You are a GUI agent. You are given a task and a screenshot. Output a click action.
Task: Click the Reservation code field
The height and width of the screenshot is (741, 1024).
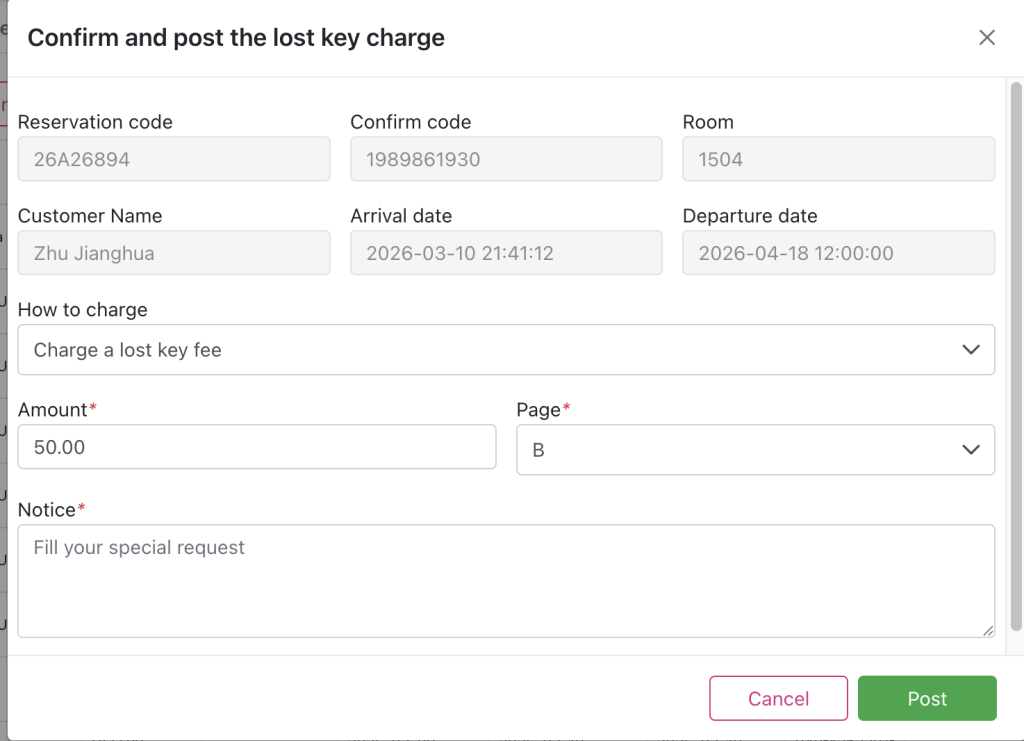(174, 159)
